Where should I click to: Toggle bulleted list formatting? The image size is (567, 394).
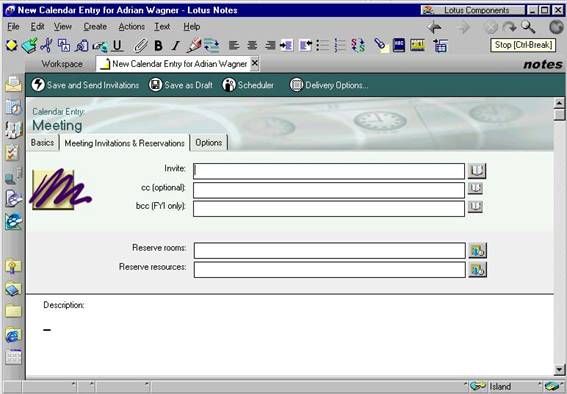pos(323,46)
